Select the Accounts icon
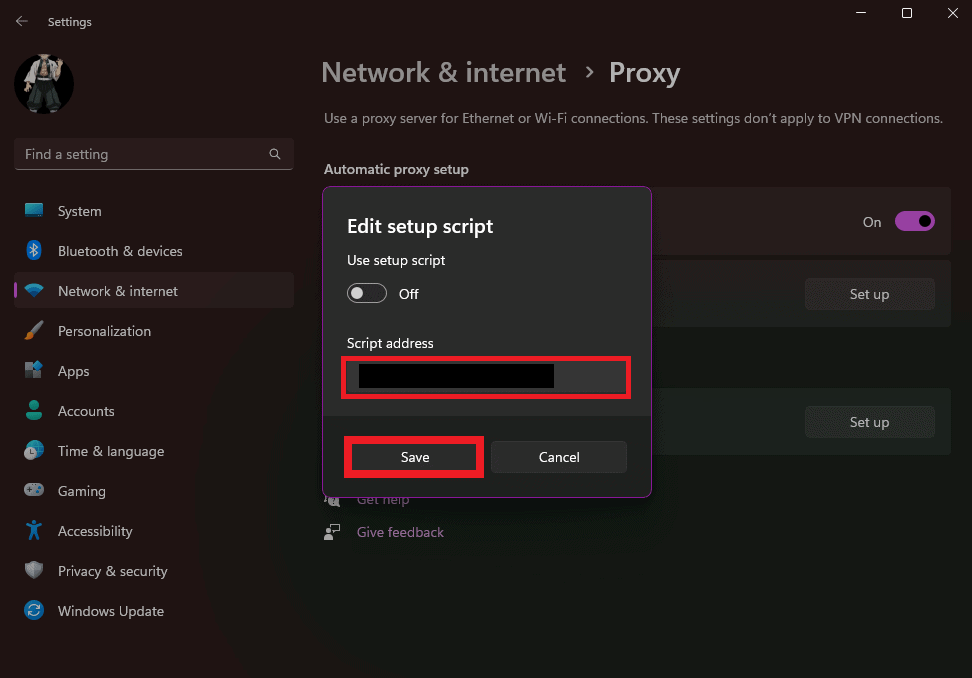Viewport: 972px width, 678px height. coord(33,411)
